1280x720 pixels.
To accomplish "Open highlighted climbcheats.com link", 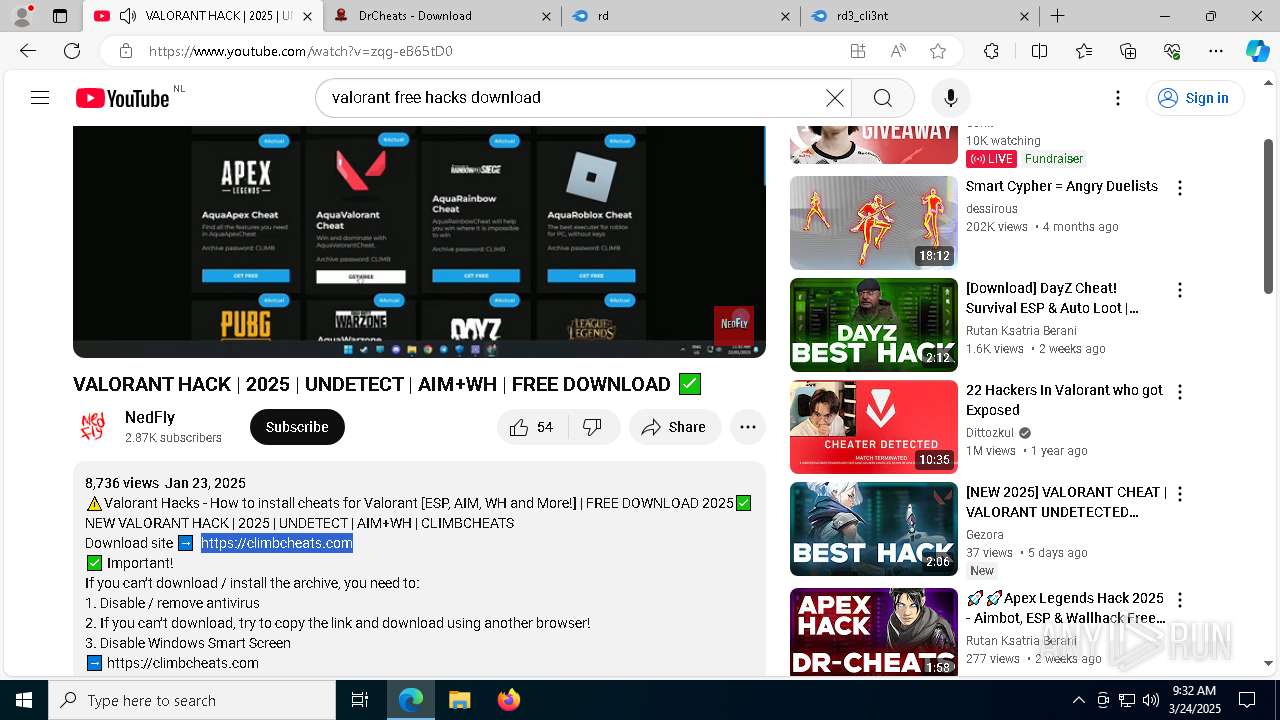I will click(277, 543).
